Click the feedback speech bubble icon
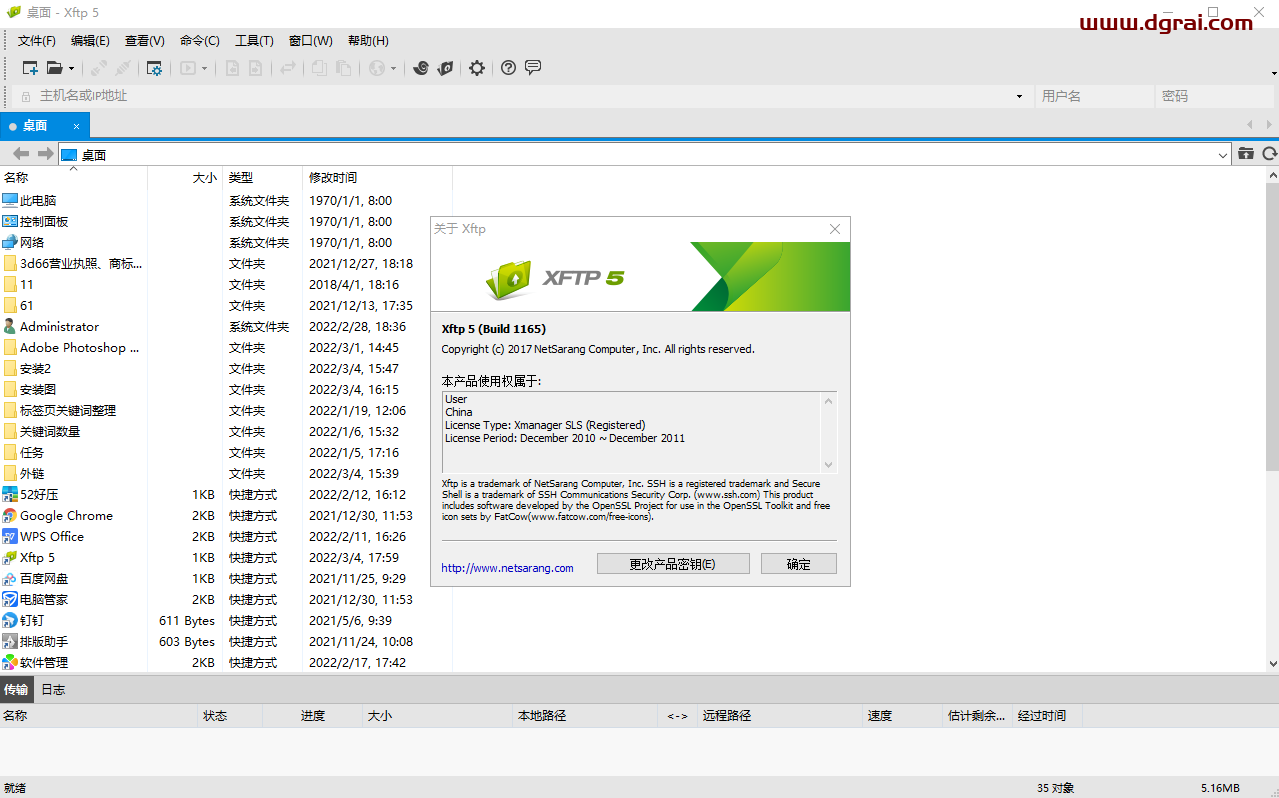Screen dimensions: 1279x798 tap(533, 68)
